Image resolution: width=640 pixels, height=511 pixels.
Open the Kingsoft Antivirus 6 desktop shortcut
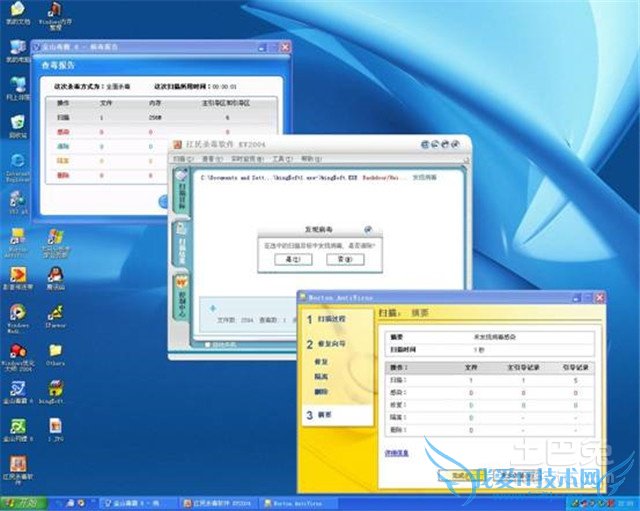17,392
